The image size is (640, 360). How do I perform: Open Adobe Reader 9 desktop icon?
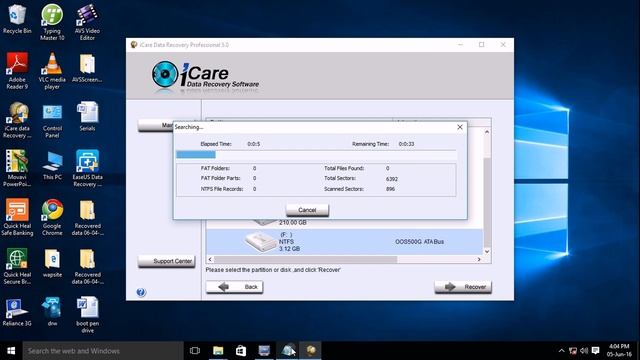(x=17, y=71)
